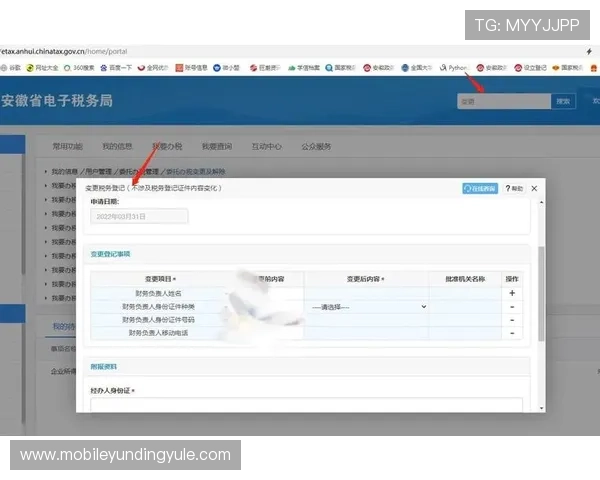600x480 pixels.
Task: Click the 财务负责人移动电话 row label
Action: [158, 333]
